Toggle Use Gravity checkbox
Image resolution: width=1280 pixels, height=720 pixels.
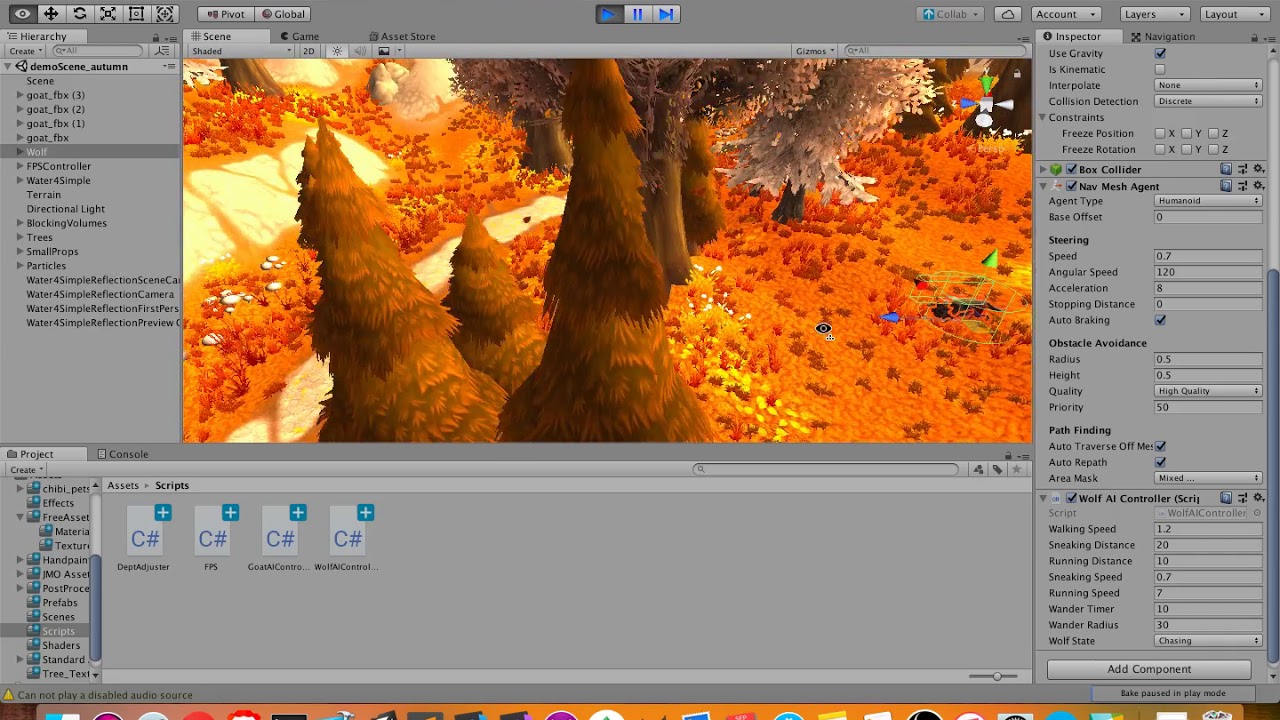[x=1160, y=53]
